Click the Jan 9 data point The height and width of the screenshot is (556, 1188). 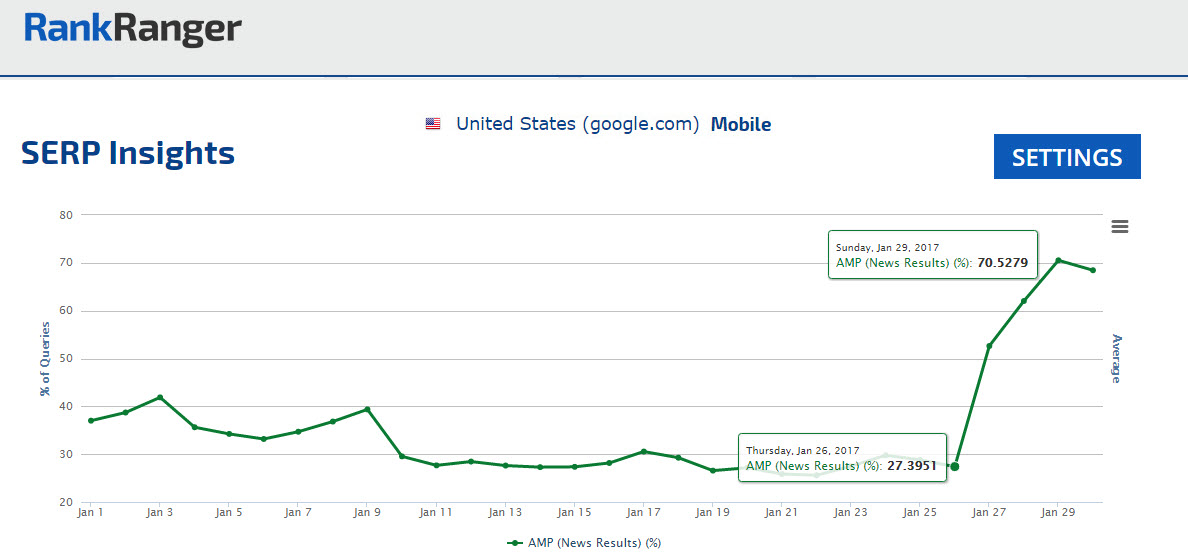coord(367,409)
